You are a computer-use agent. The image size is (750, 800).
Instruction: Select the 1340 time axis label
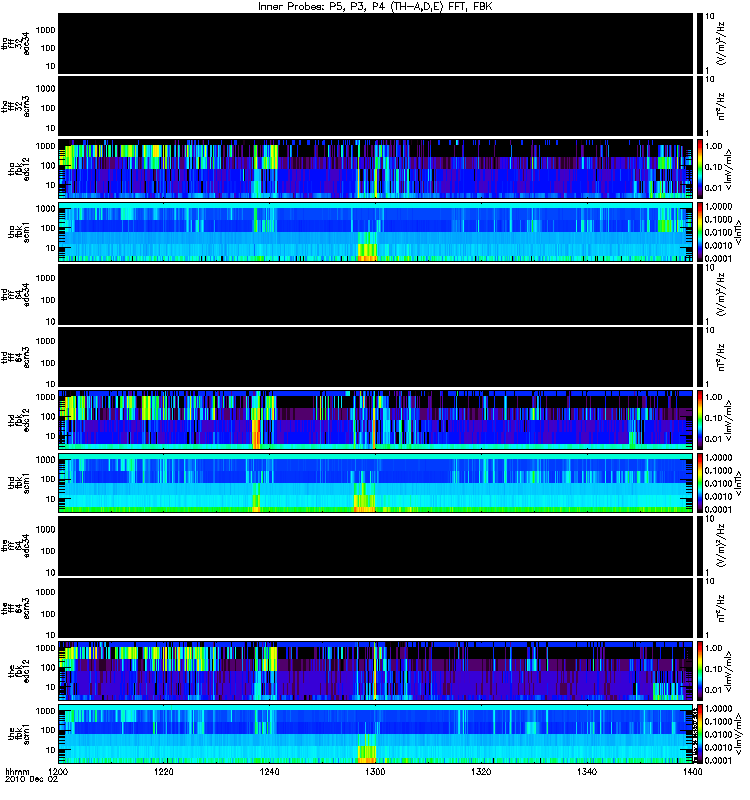pos(587,772)
